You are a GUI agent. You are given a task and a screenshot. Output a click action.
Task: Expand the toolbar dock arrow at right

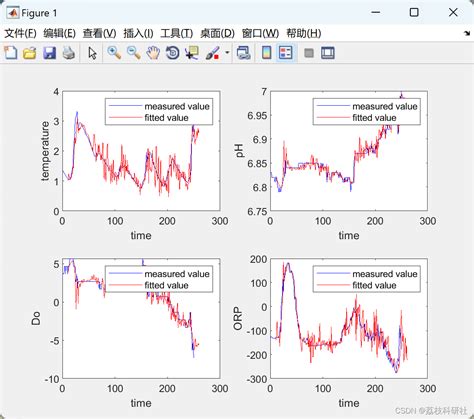(467, 33)
